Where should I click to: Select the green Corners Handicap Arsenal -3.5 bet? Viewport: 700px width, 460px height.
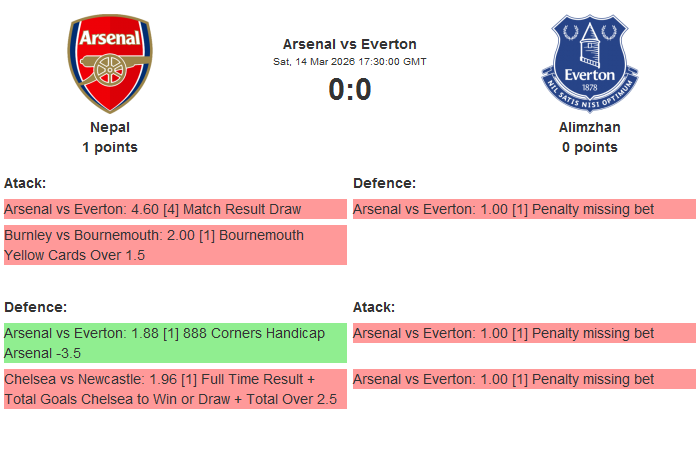coord(175,343)
